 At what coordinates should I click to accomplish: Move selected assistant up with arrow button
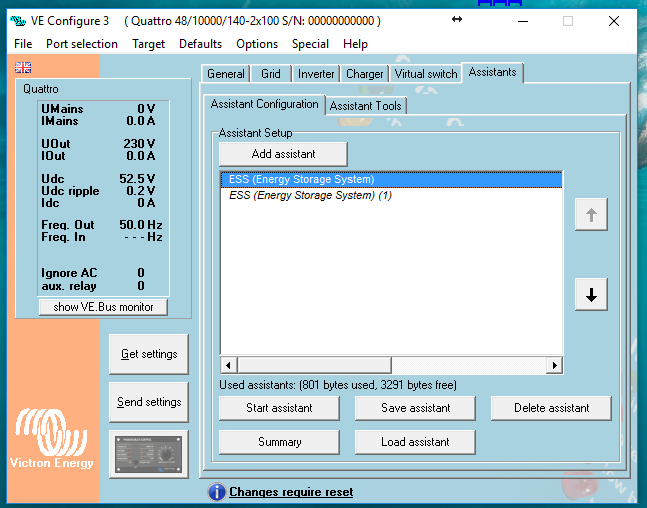591,215
